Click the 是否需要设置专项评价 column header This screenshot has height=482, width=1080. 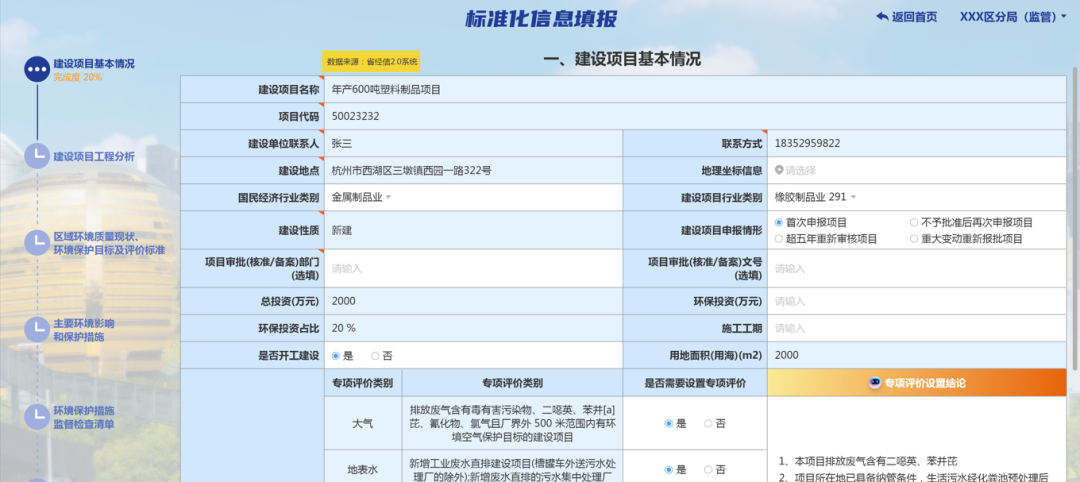[x=694, y=383]
